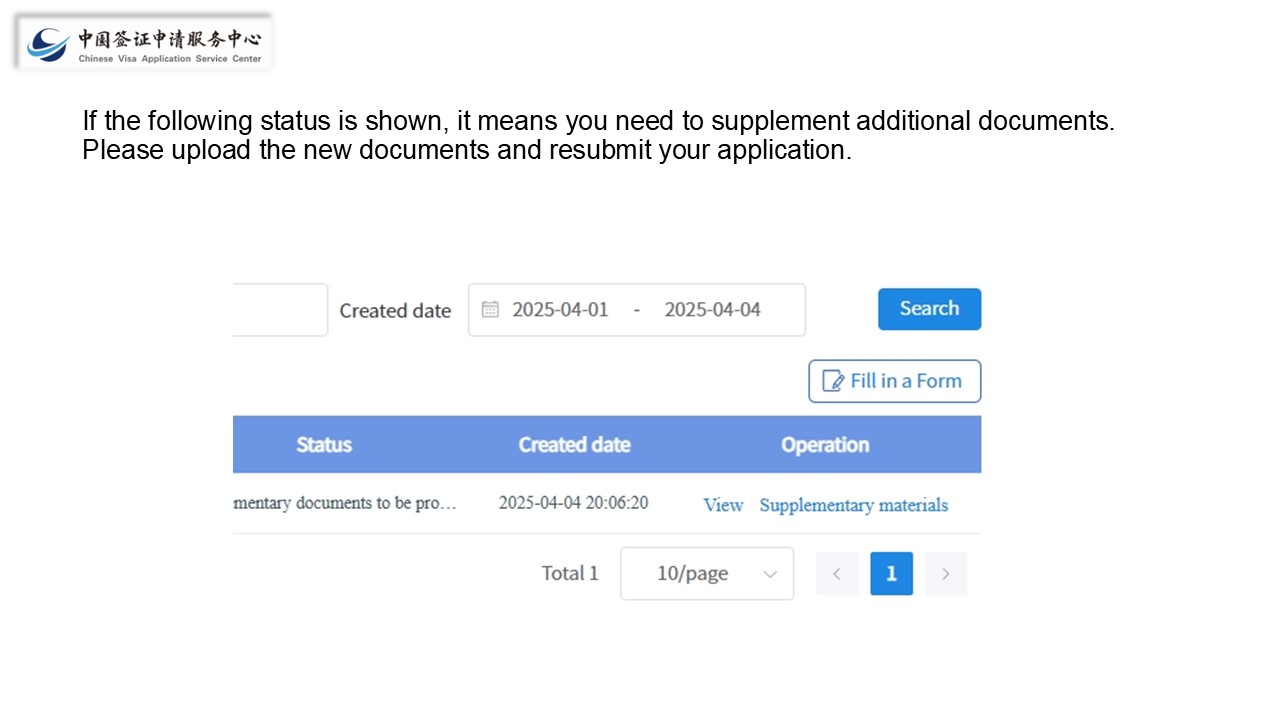Go to the next page with the right arrow
Screen dimensions: 1280x720
point(945,574)
